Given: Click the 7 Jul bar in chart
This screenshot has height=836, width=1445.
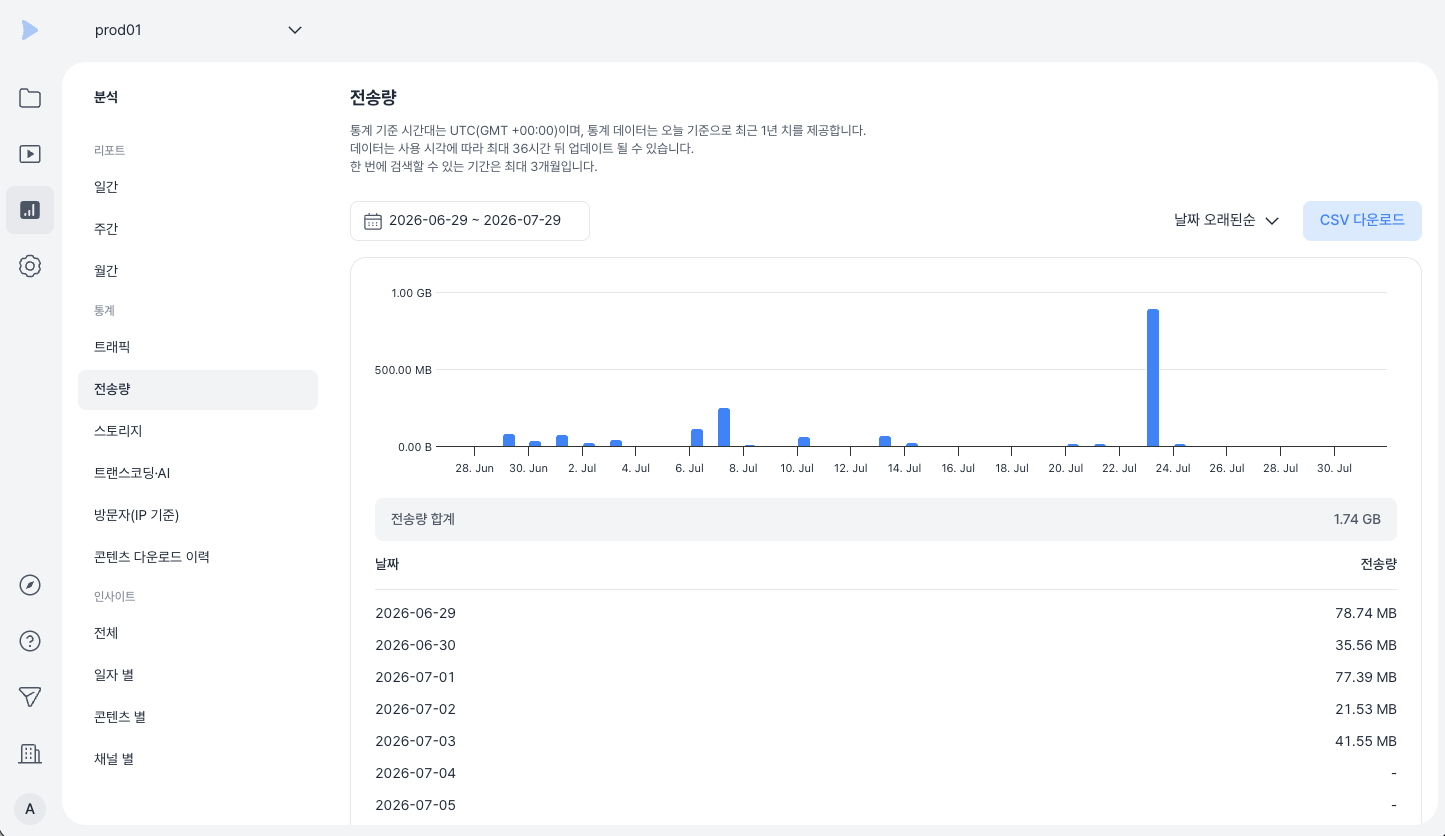Looking at the screenshot, I should (724, 427).
